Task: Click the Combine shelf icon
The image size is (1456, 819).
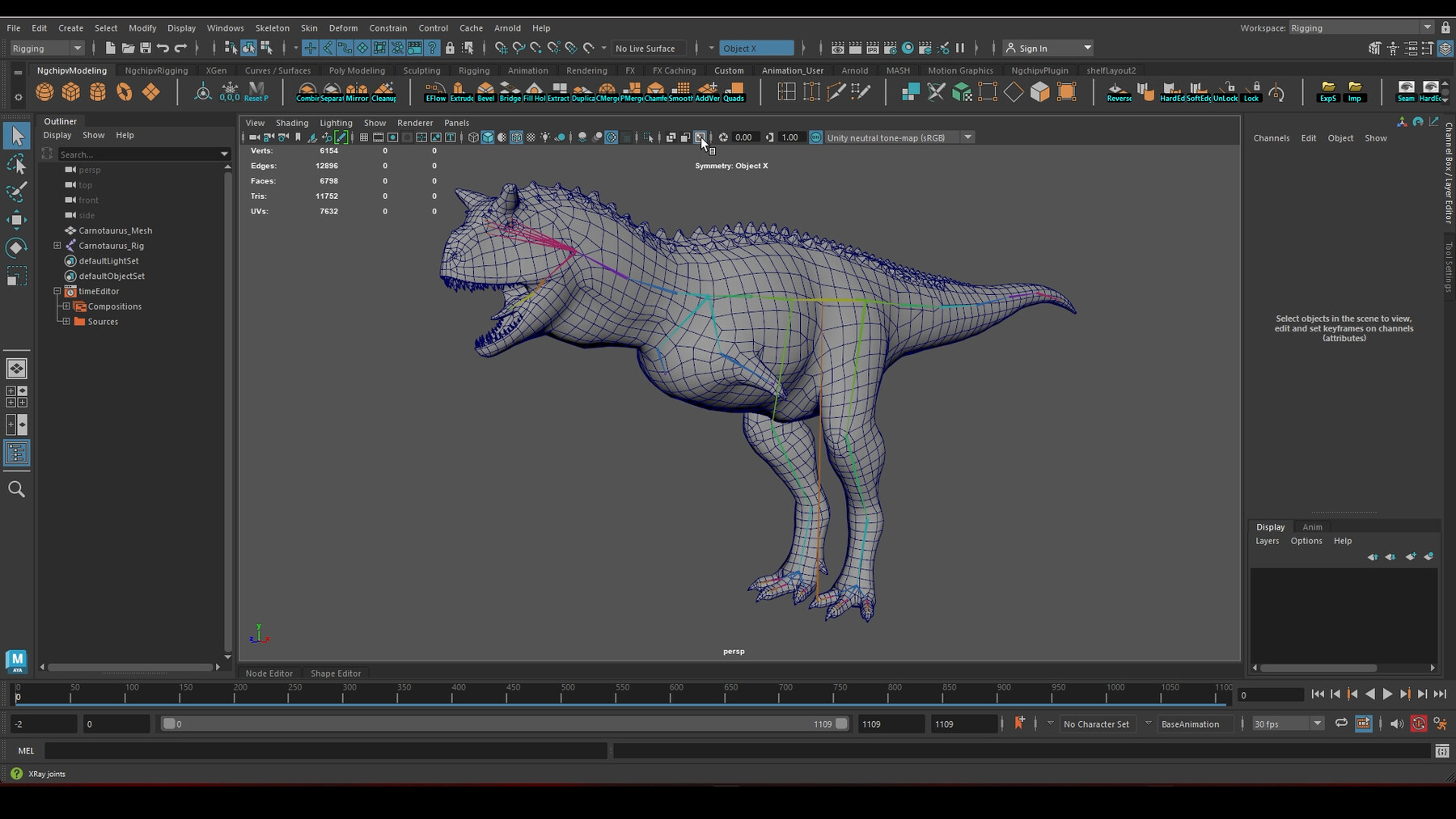Action: pyautogui.click(x=307, y=91)
